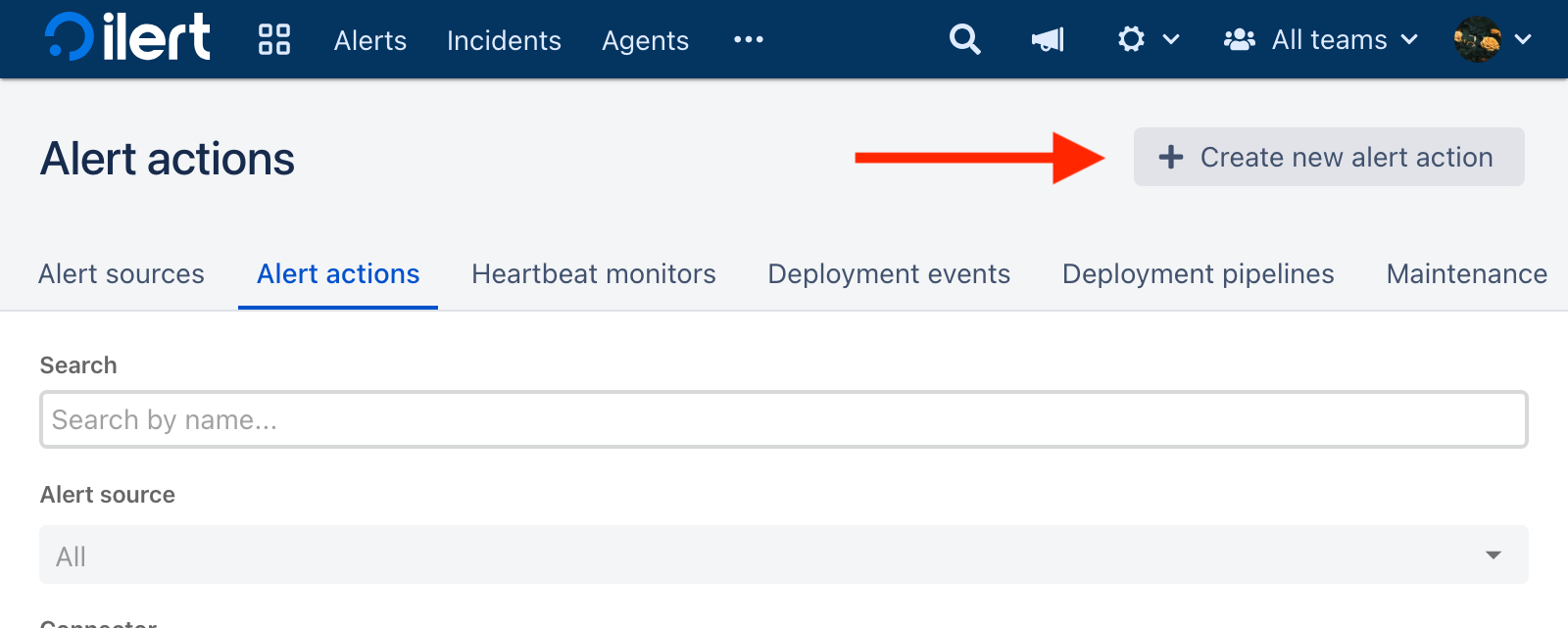Open the Deployment events tab

889,274
